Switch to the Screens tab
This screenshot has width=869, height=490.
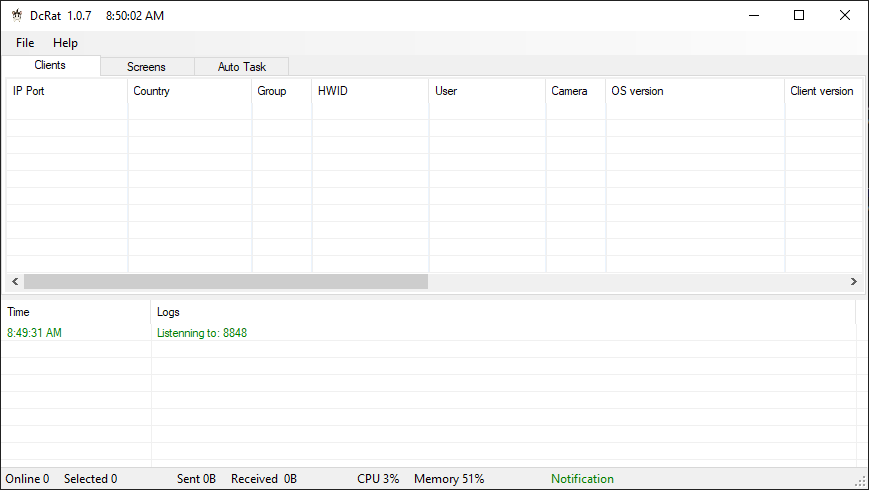[146, 67]
